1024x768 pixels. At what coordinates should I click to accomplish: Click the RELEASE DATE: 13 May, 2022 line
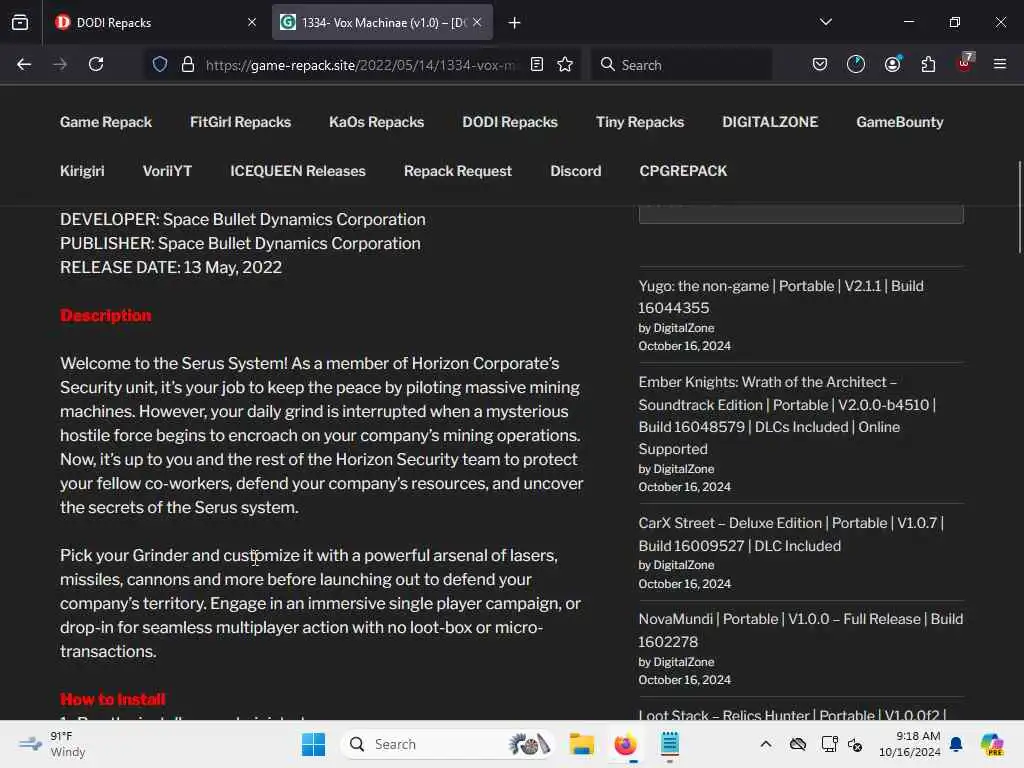(171, 268)
